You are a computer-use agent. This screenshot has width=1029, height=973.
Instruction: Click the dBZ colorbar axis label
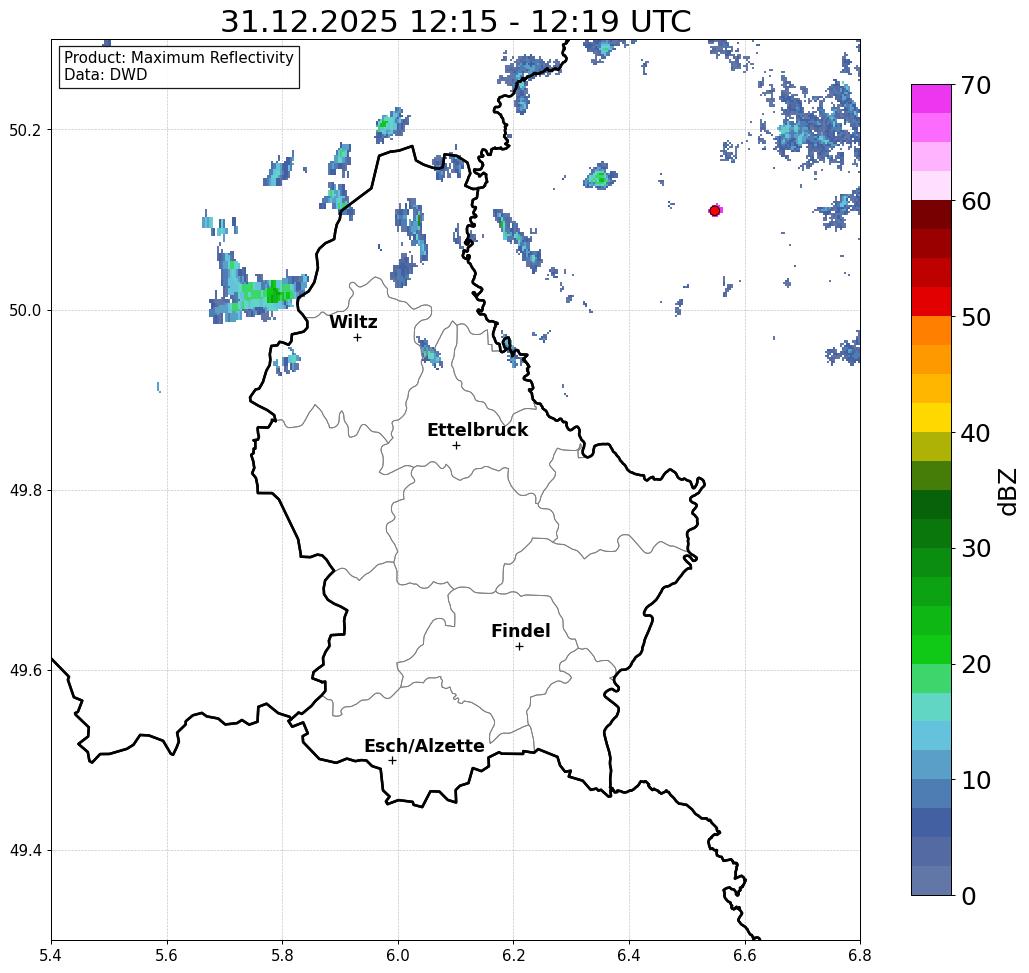[x=1007, y=491]
